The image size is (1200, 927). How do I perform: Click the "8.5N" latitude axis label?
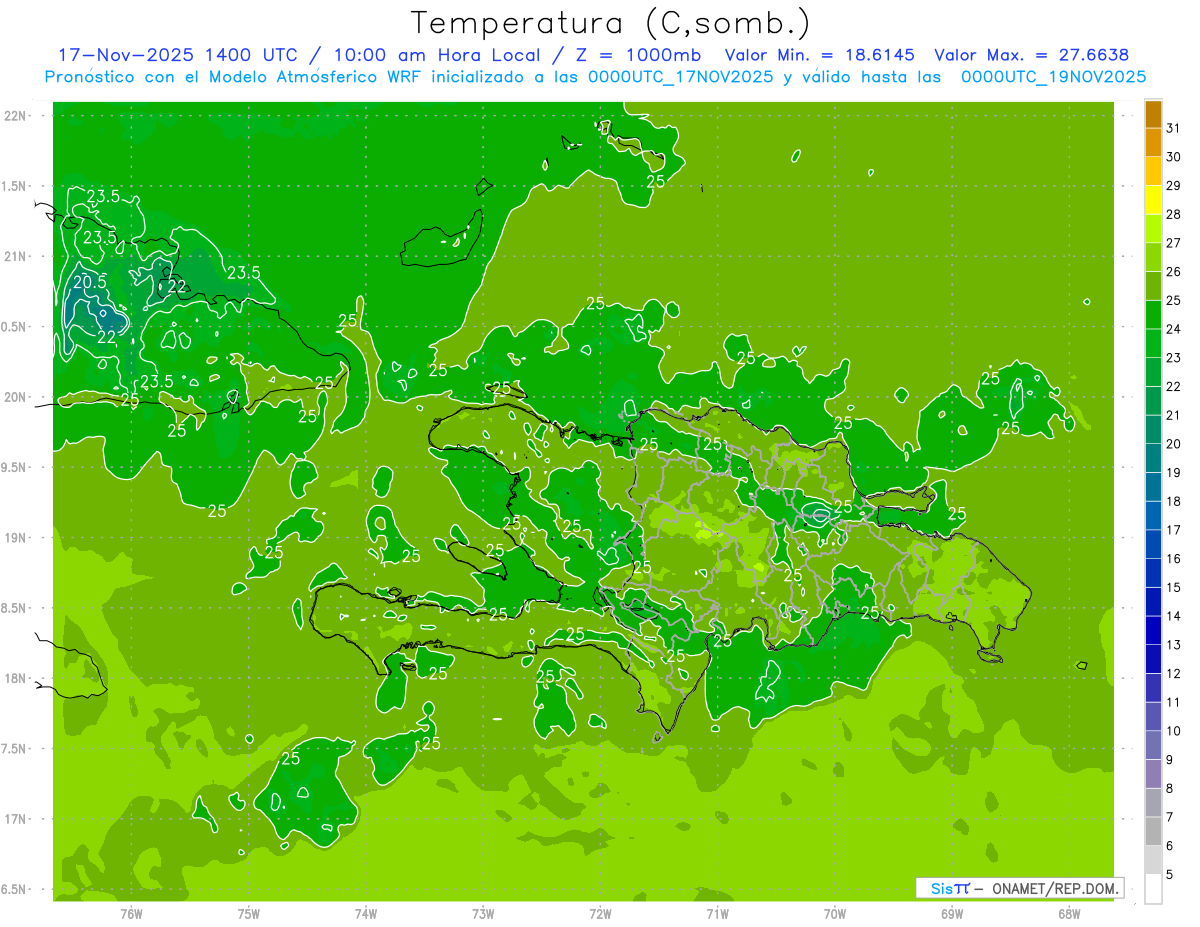point(15,608)
